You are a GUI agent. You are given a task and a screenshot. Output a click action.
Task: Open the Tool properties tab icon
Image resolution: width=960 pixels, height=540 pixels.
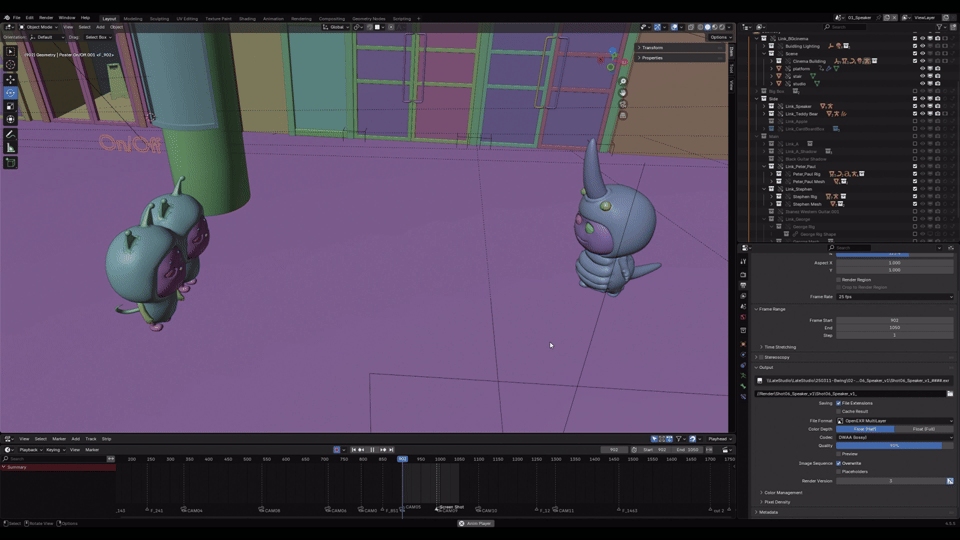(743, 262)
